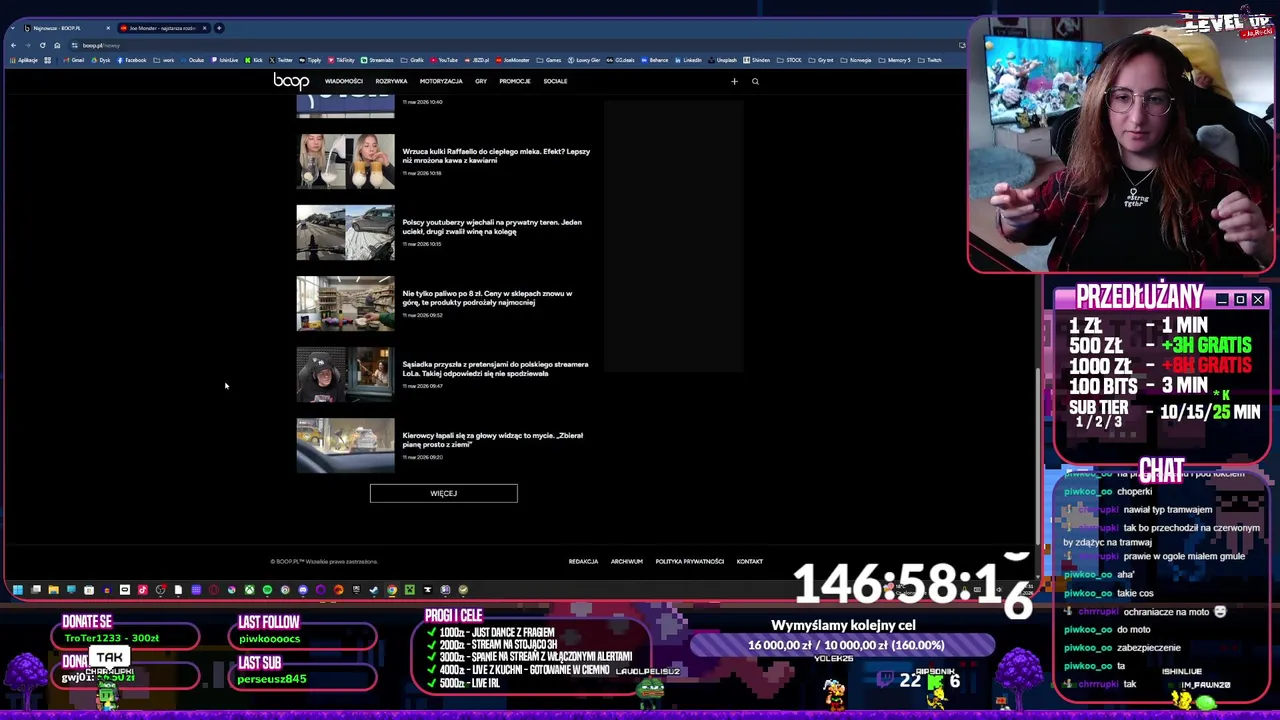Expand the Norwegia bookmarks folder
Viewport: 1280px width, 720px height.
point(857,60)
